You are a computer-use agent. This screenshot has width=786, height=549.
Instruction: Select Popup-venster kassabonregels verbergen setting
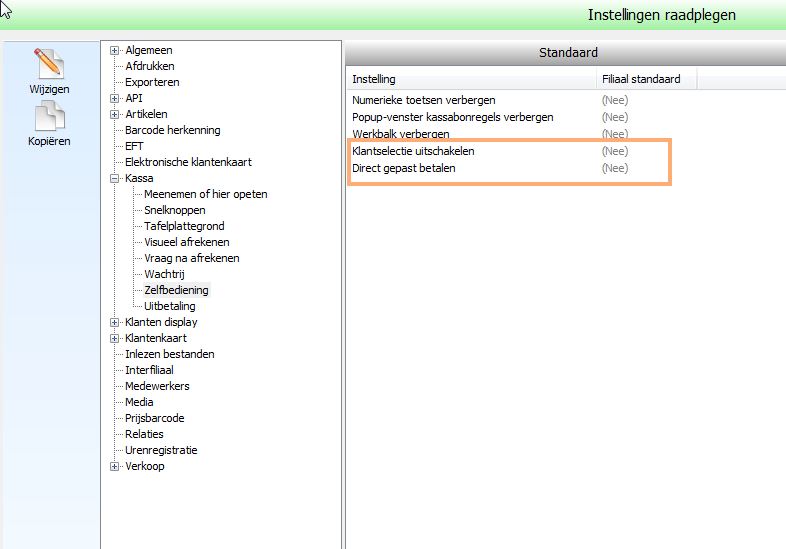(453, 117)
